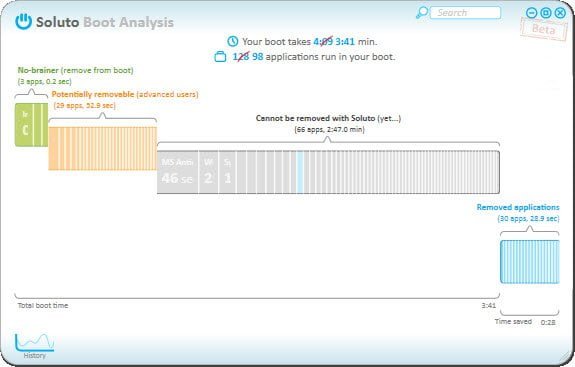
Task: Click the 'Removed applications' label
Action: click(x=518, y=207)
